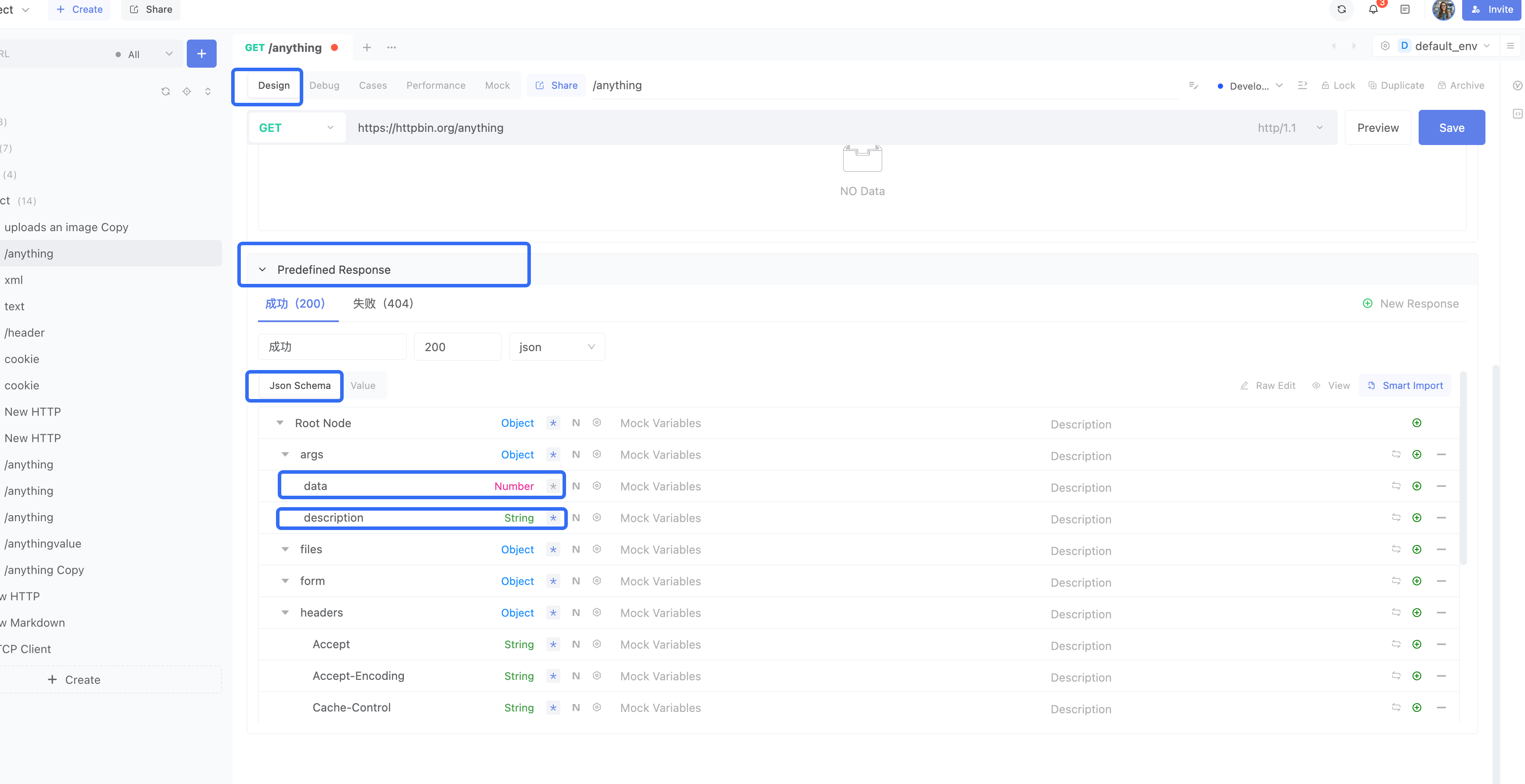1525x784 pixels.
Task: Click the edit description icon left of status
Action: point(1194,86)
